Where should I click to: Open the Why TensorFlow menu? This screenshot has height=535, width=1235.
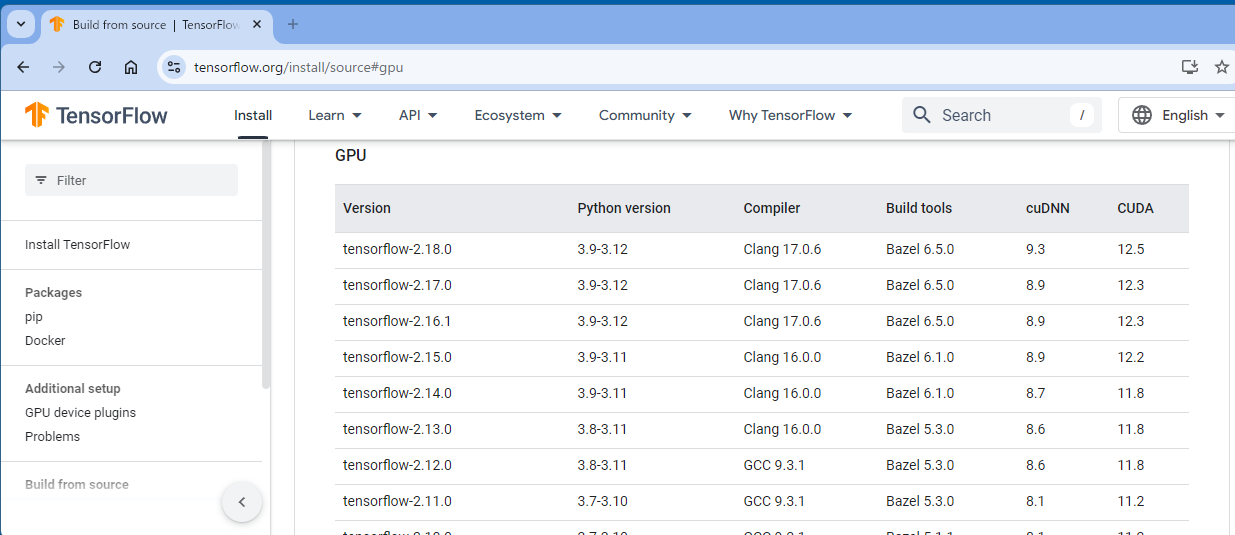click(x=790, y=115)
